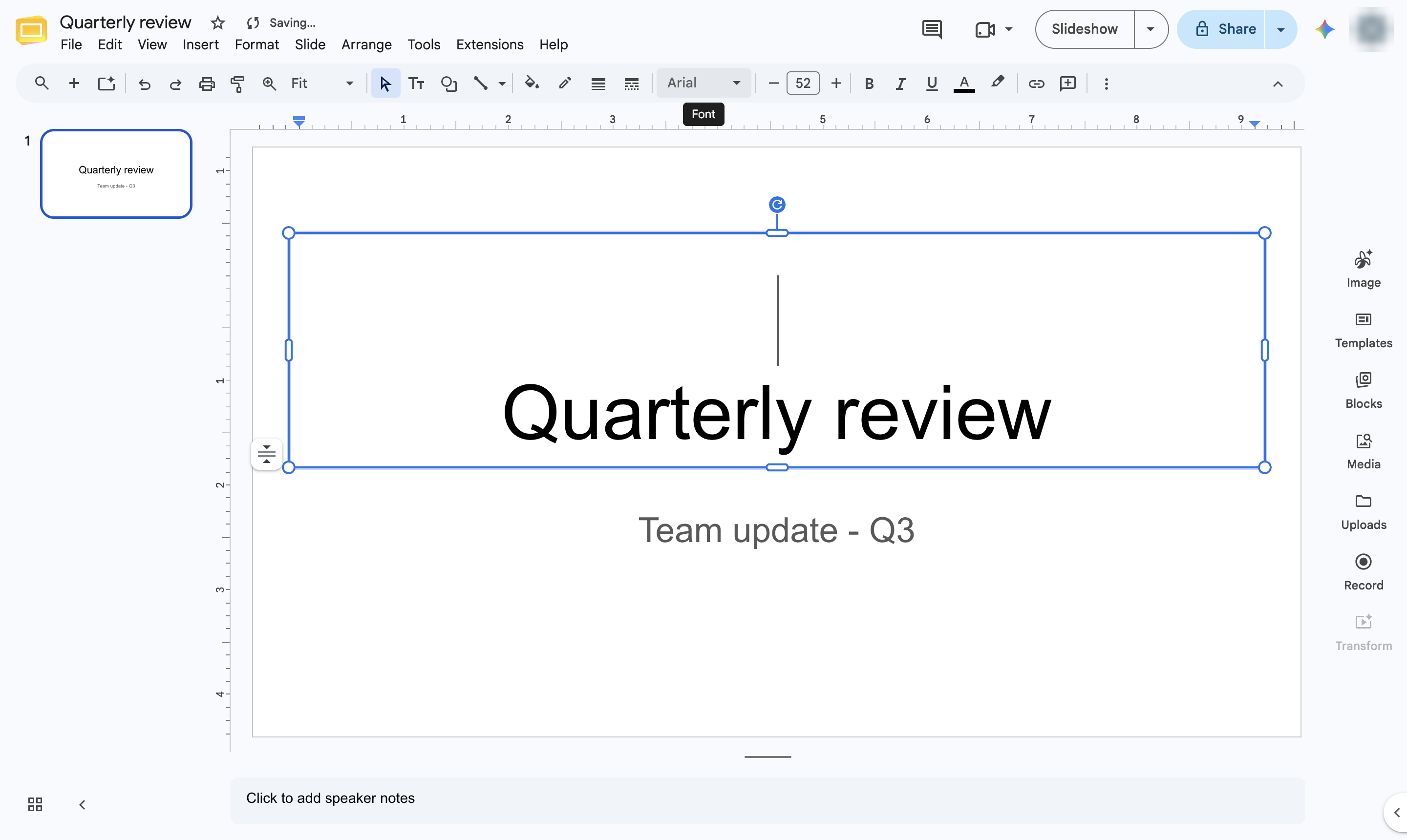Toggle the Select arrow tool
1407x840 pixels.
pyautogui.click(x=385, y=84)
